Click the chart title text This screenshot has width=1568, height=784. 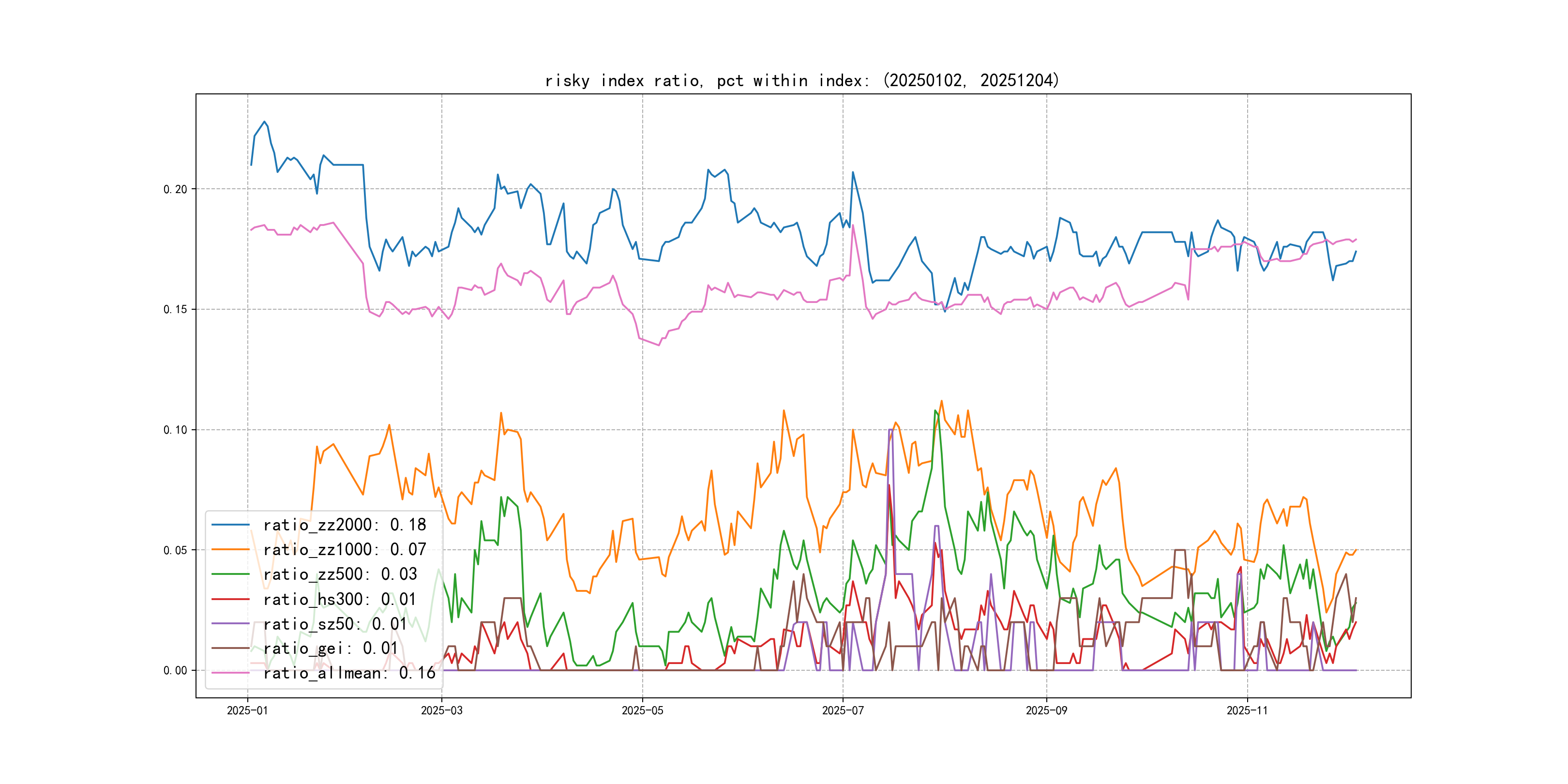click(801, 80)
